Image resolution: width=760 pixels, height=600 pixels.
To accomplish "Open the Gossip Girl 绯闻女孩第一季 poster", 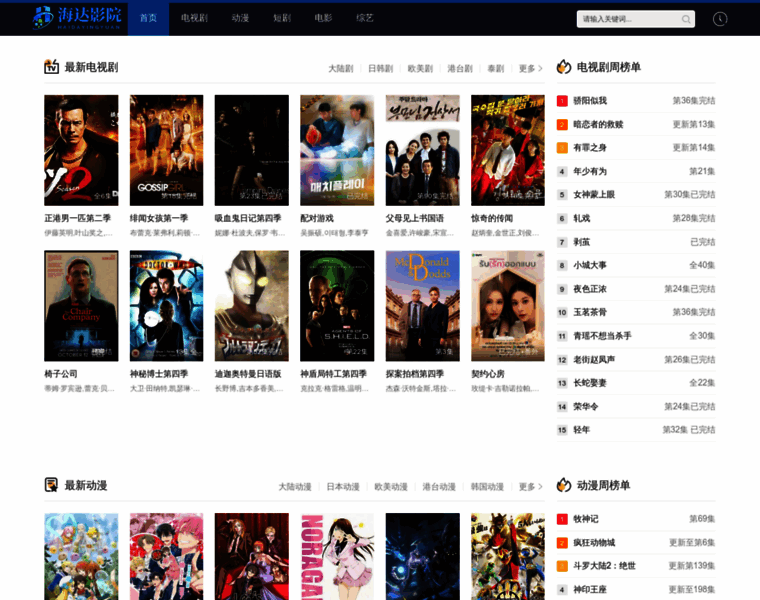I will 166,150.
